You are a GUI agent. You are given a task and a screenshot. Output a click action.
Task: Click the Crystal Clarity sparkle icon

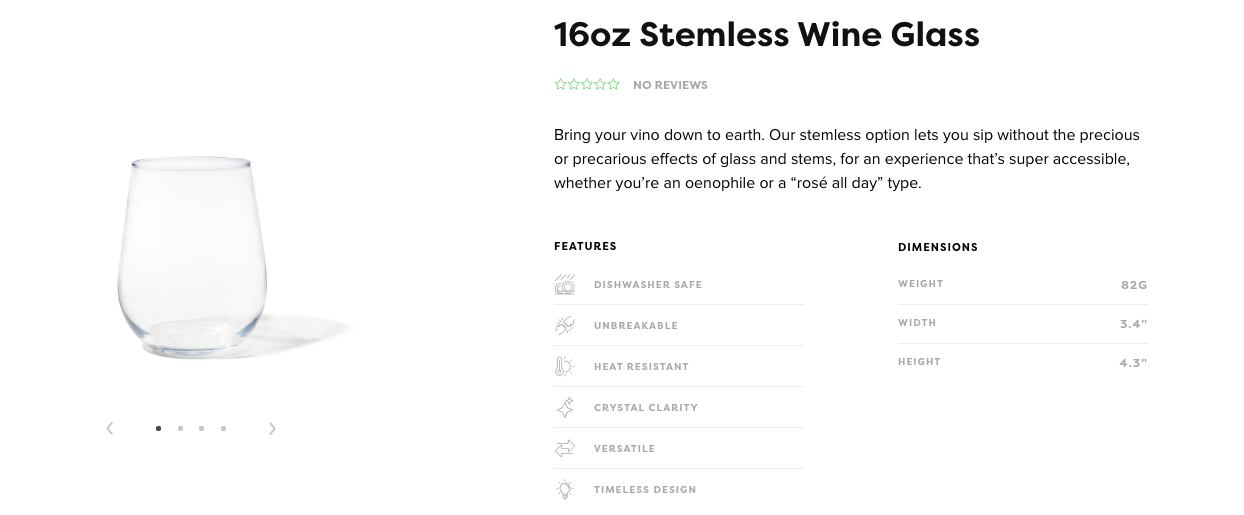pos(564,407)
